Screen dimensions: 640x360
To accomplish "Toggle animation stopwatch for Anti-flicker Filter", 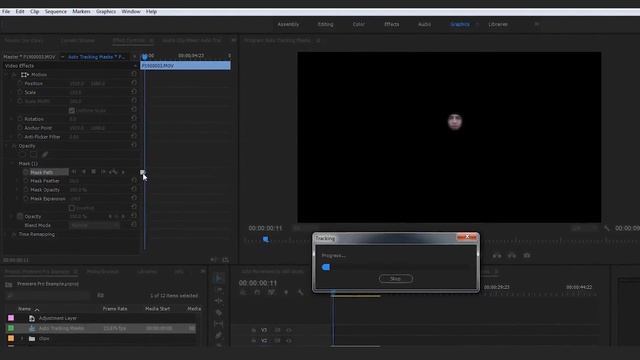I will (20, 137).
